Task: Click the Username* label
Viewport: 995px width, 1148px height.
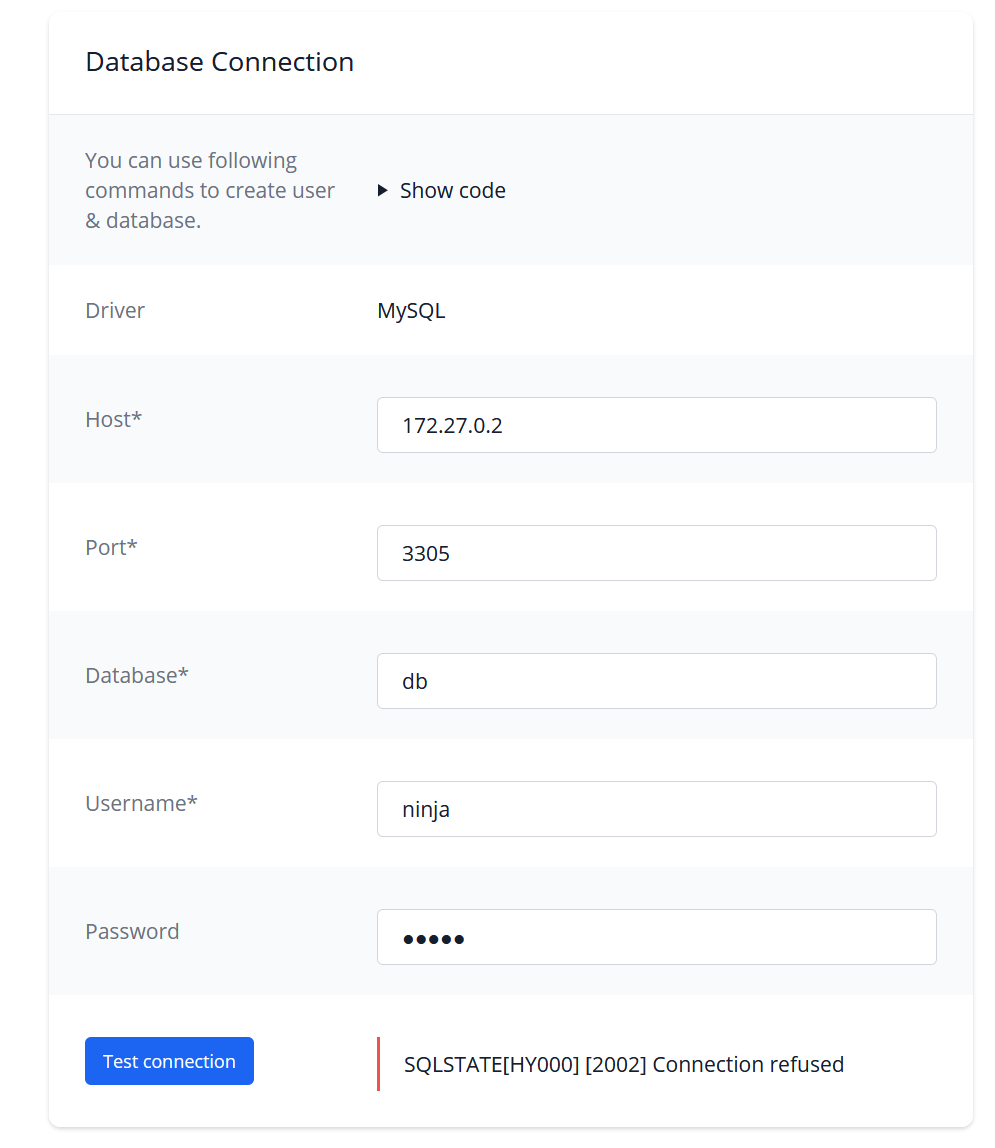Action: coord(141,803)
